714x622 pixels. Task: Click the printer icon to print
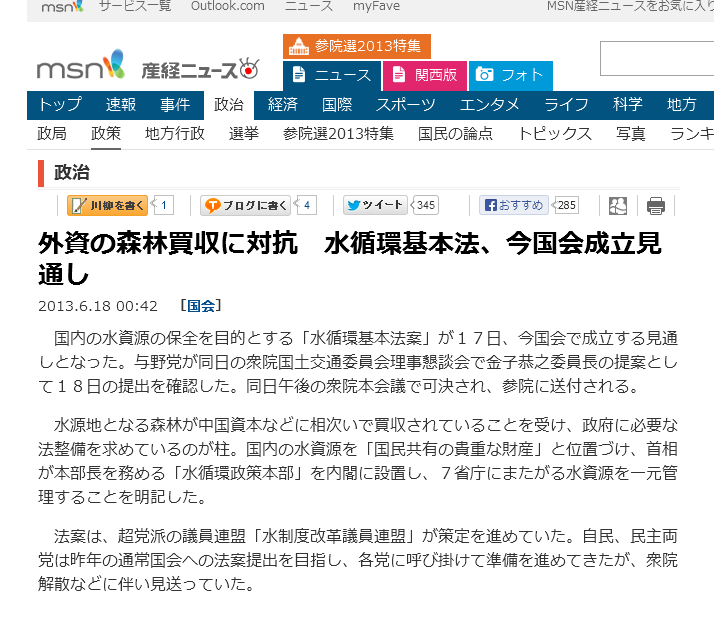coord(655,206)
